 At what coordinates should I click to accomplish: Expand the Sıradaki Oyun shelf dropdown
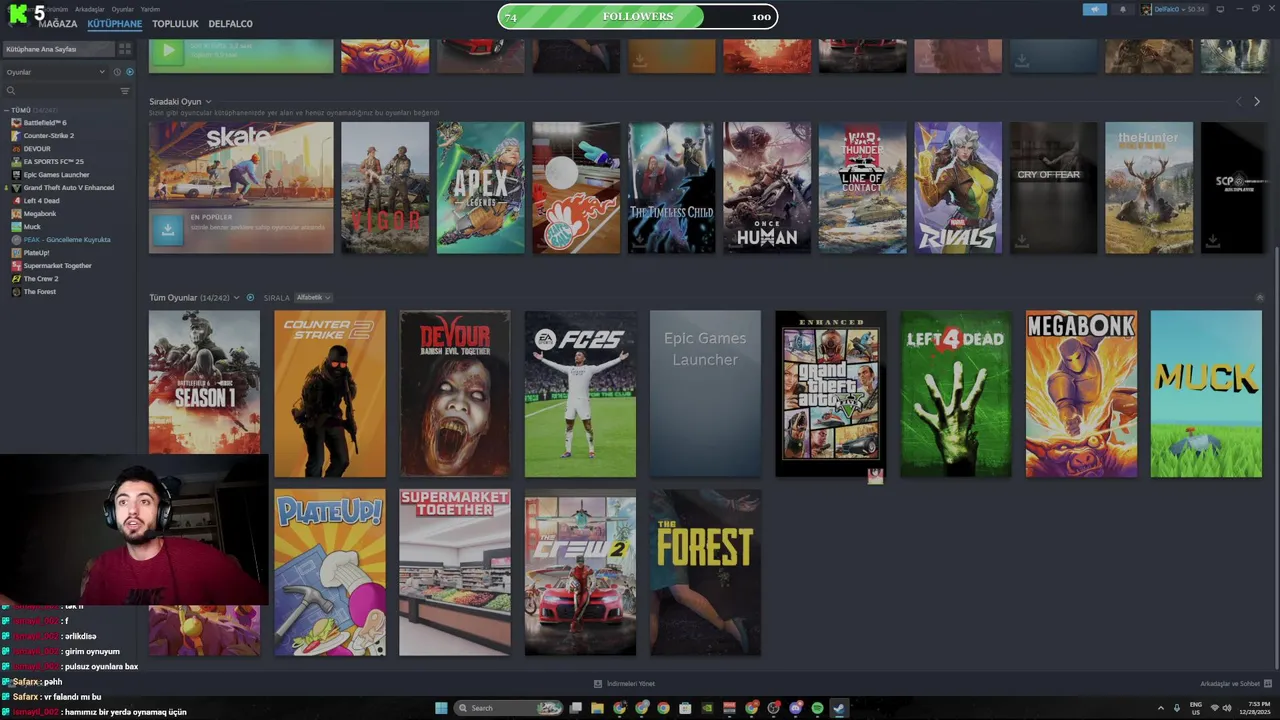[208, 102]
